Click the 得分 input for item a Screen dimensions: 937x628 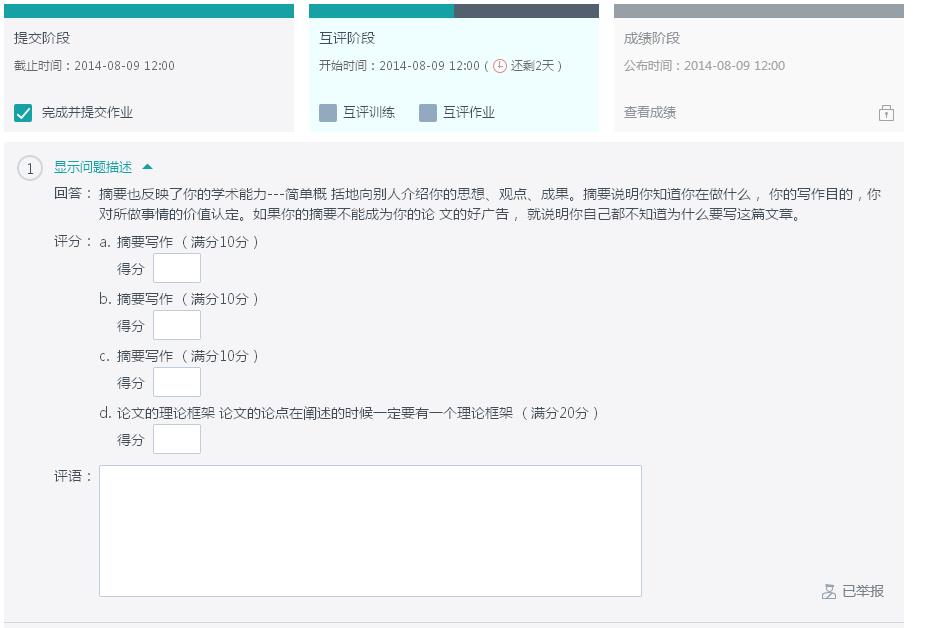tap(177, 268)
